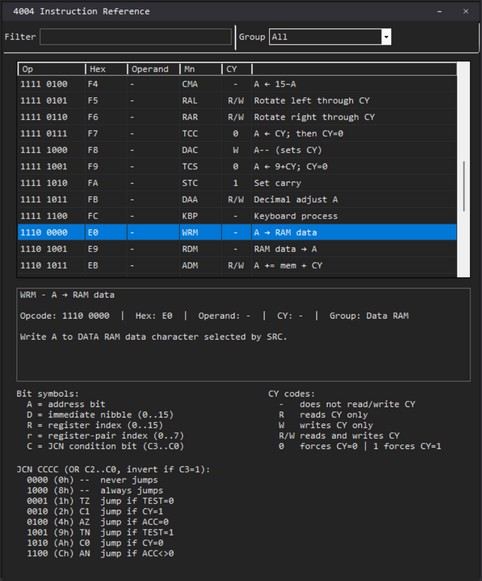Click the Group combo box showing All

click(x=330, y=37)
